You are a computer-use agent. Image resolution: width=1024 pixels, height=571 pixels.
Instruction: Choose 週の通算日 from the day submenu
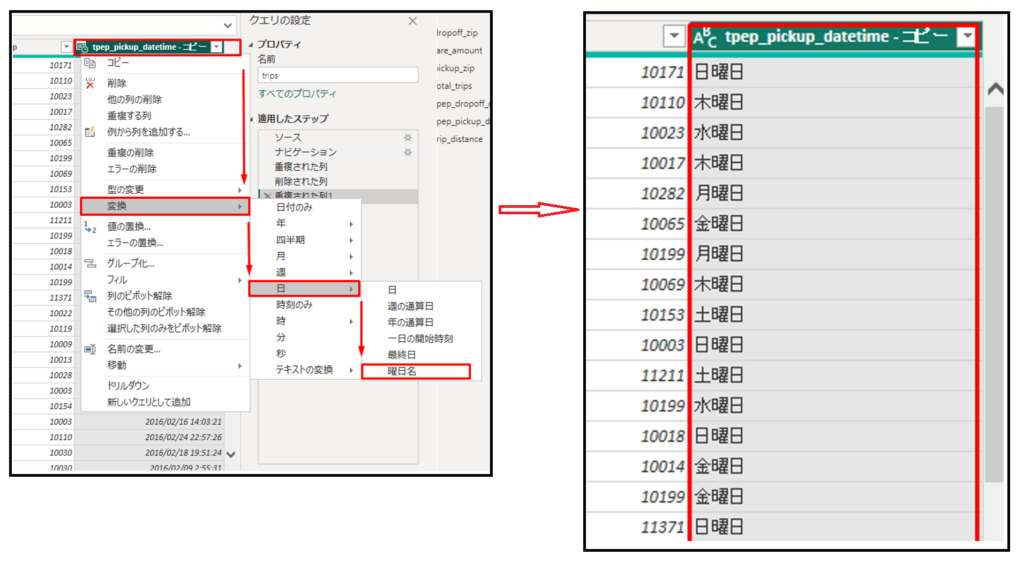click(x=410, y=306)
